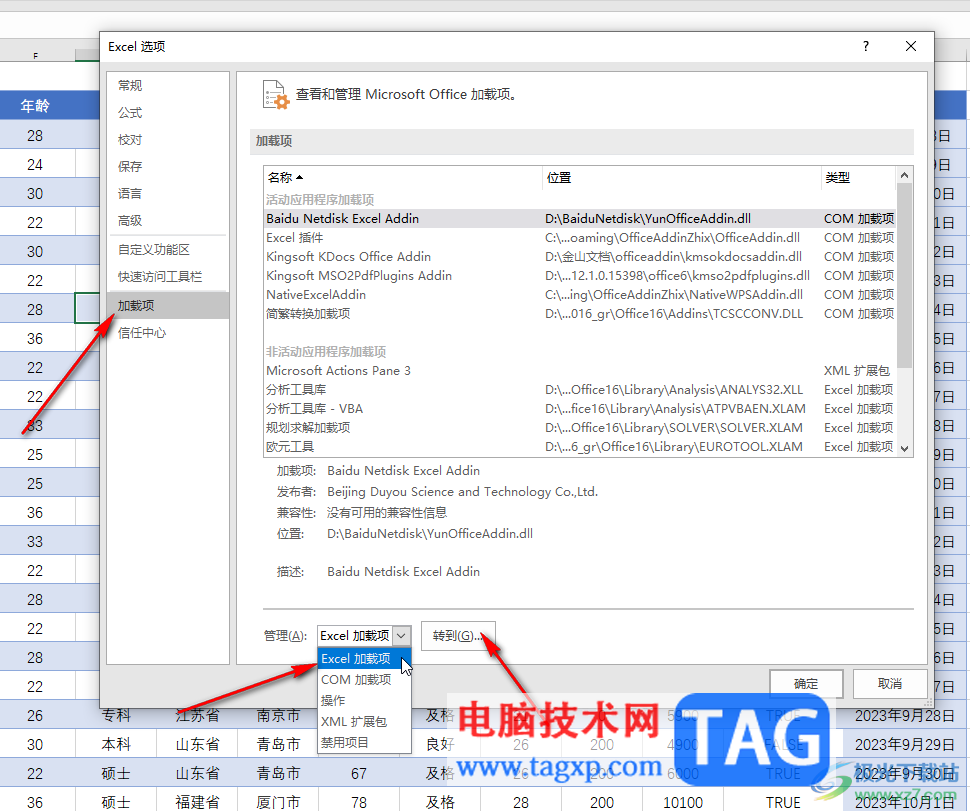Select the 简繁转换加载项 row
This screenshot has width=970, height=811.
(x=580, y=314)
